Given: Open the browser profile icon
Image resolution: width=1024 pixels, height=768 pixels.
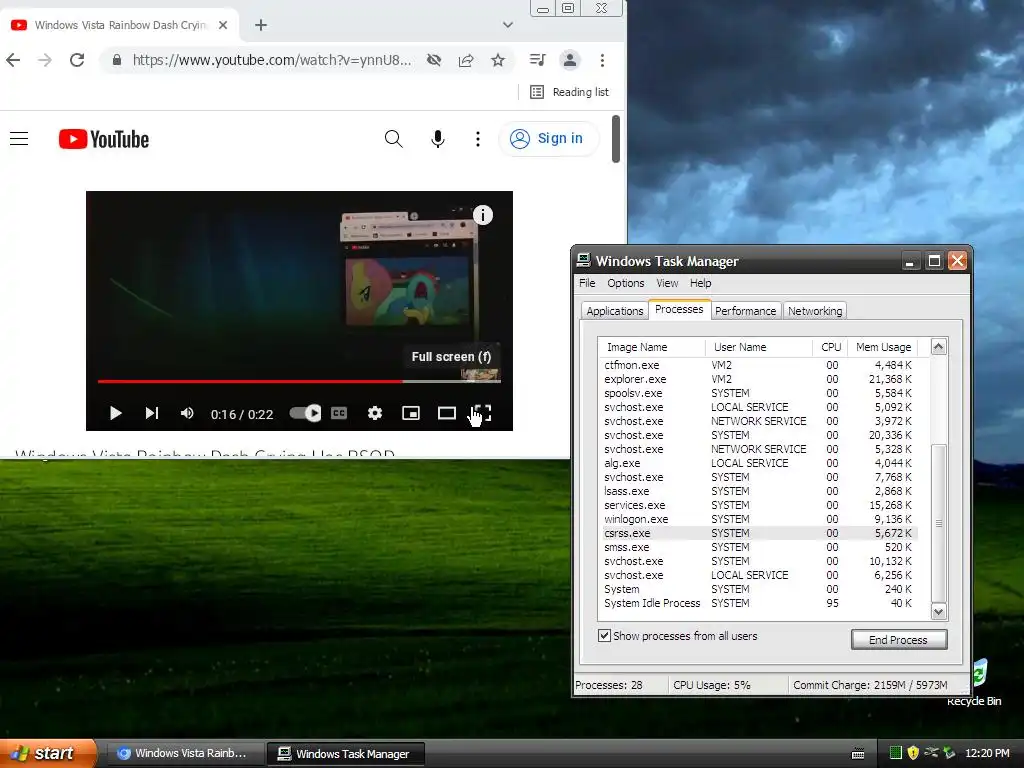Looking at the screenshot, I should pyautogui.click(x=570, y=60).
